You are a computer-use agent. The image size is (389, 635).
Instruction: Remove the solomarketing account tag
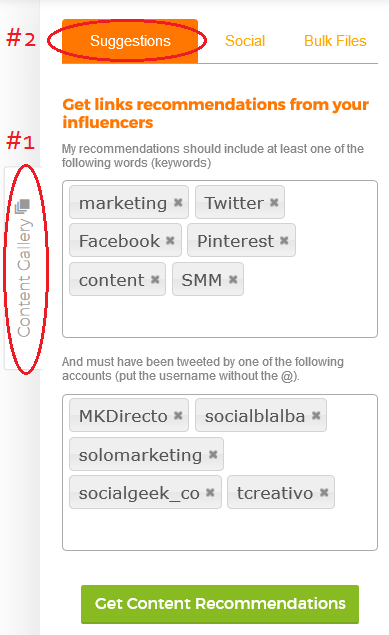click(213, 454)
